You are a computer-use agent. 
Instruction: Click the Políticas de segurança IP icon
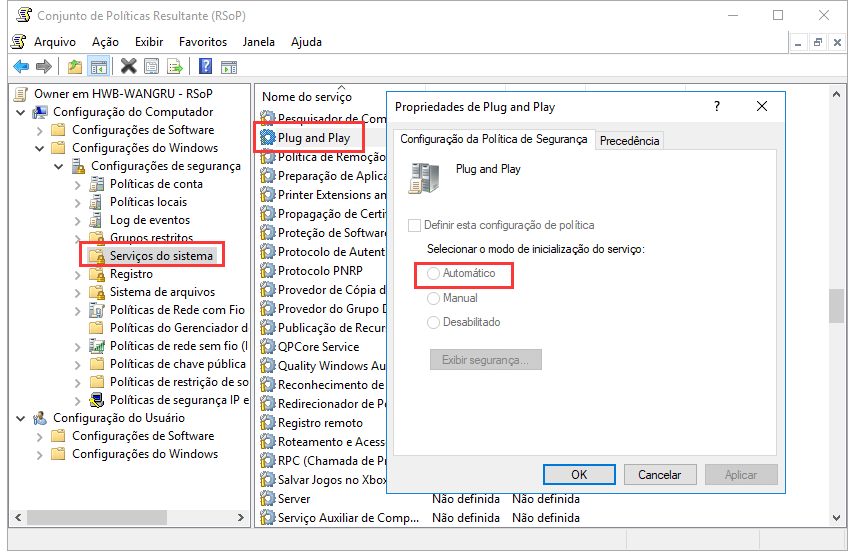point(97,400)
